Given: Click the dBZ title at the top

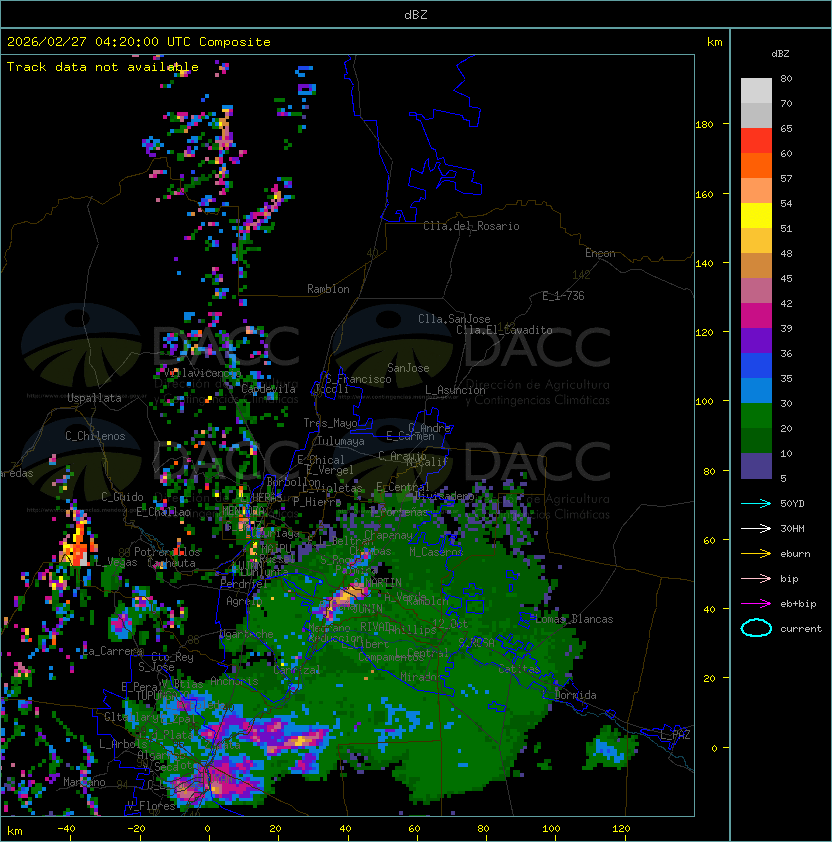Looking at the screenshot, I should point(416,14).
